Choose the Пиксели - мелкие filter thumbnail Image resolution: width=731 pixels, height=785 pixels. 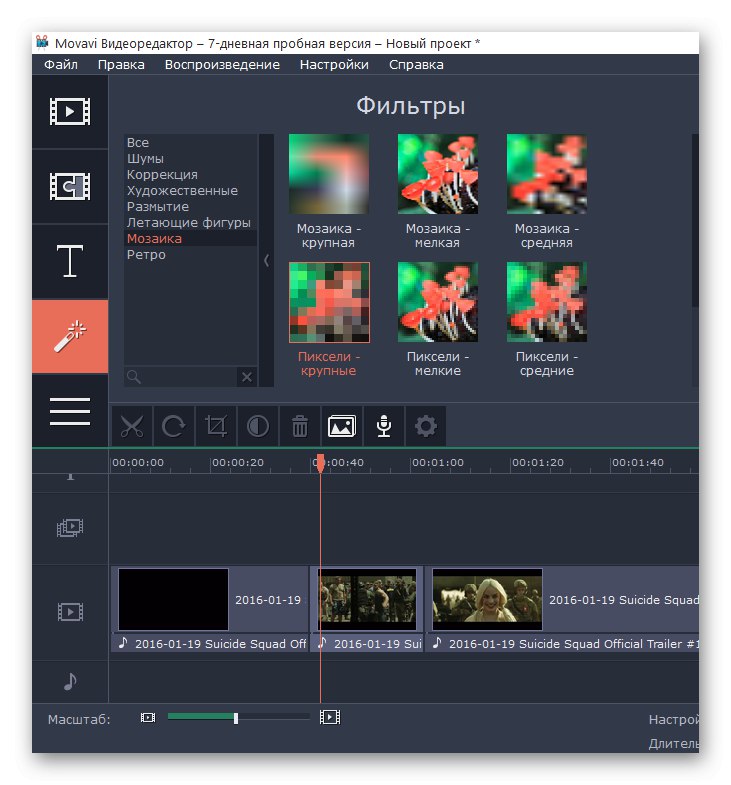(x=438, y=302)
